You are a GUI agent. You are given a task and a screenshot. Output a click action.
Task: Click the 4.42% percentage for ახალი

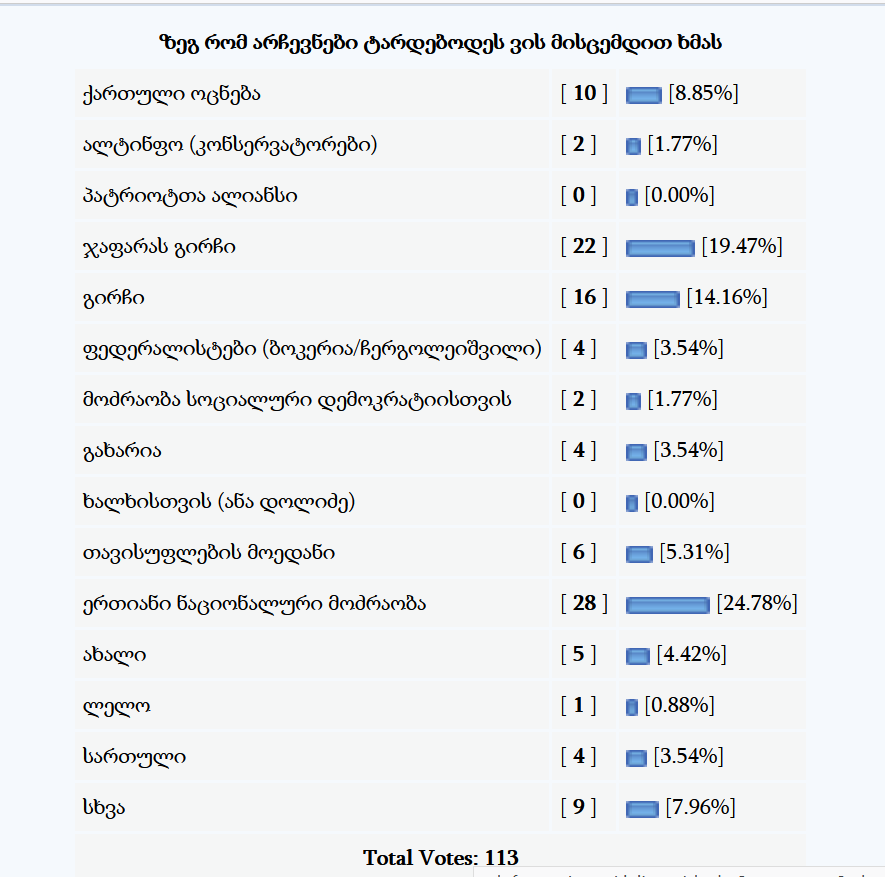pyautogui.click(x=691, y=655)
